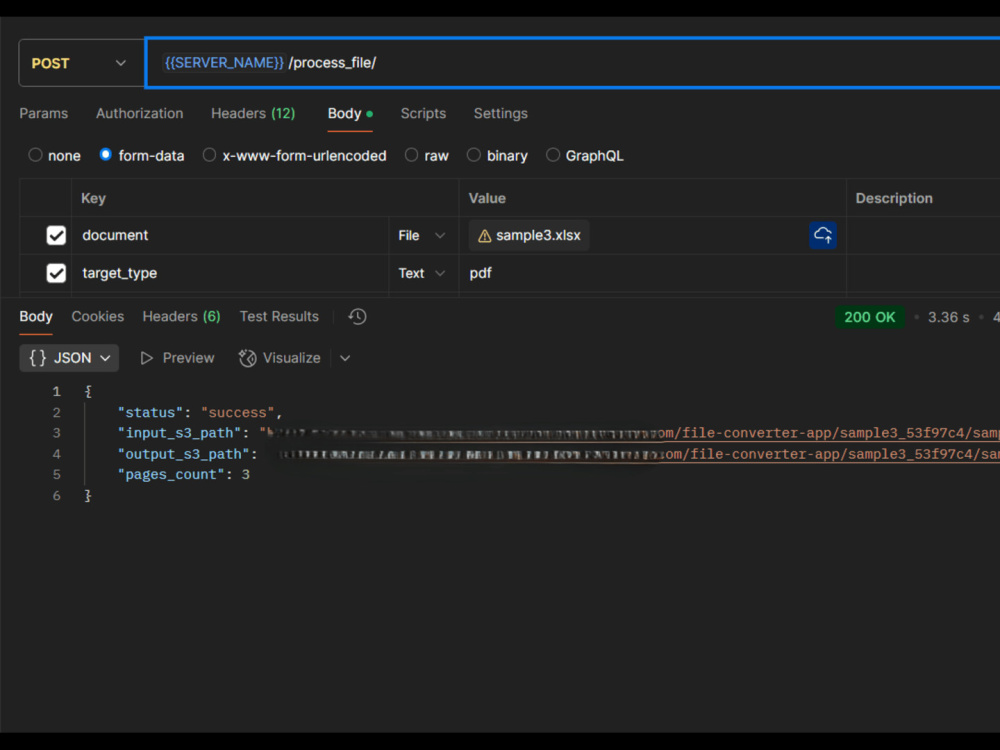Screen dimensions: 1000x750
Task: Click the pdf value cell
Action: click(652, 273)
